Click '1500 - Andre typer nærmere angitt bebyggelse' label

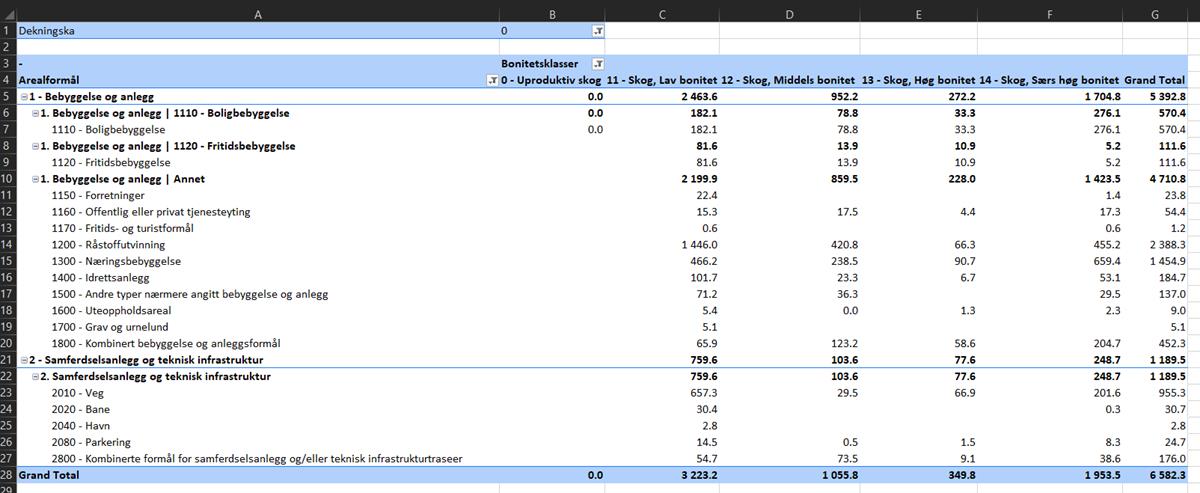pyautogui.click(x=190, y=294)
